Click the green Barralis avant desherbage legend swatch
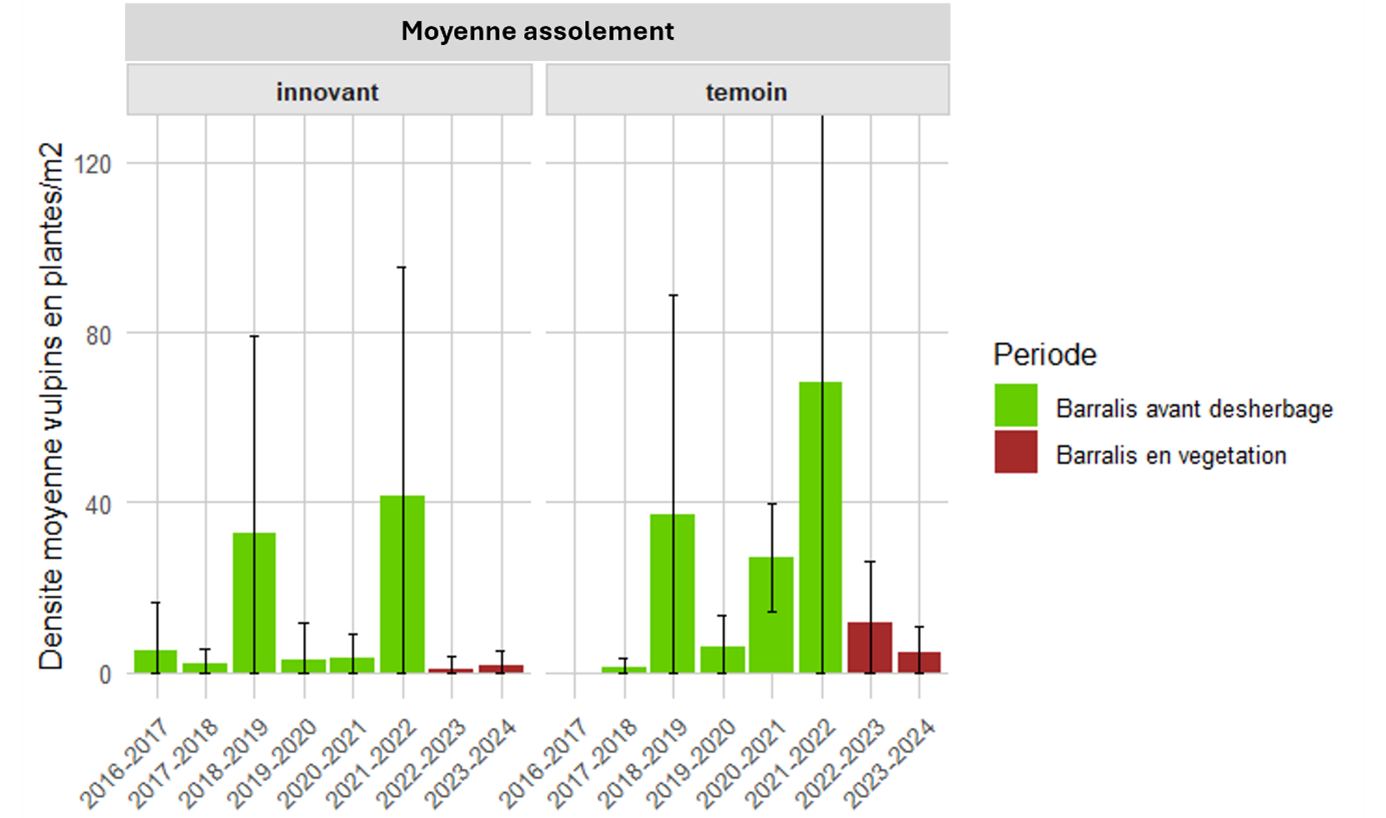 pyautogui.click(x=1015, y=406)
